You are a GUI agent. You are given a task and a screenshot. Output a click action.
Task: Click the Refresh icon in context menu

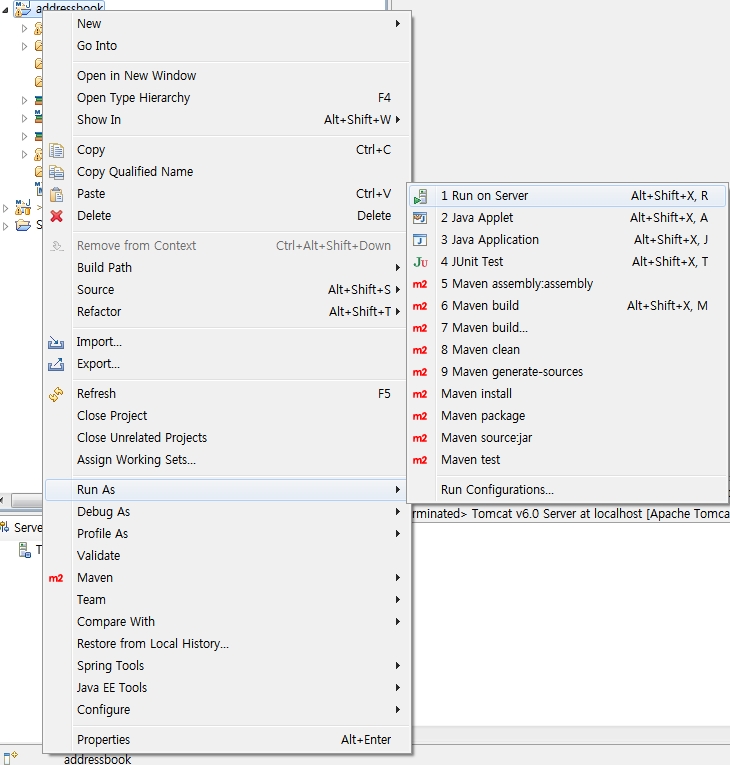click(x=57, y=394)
